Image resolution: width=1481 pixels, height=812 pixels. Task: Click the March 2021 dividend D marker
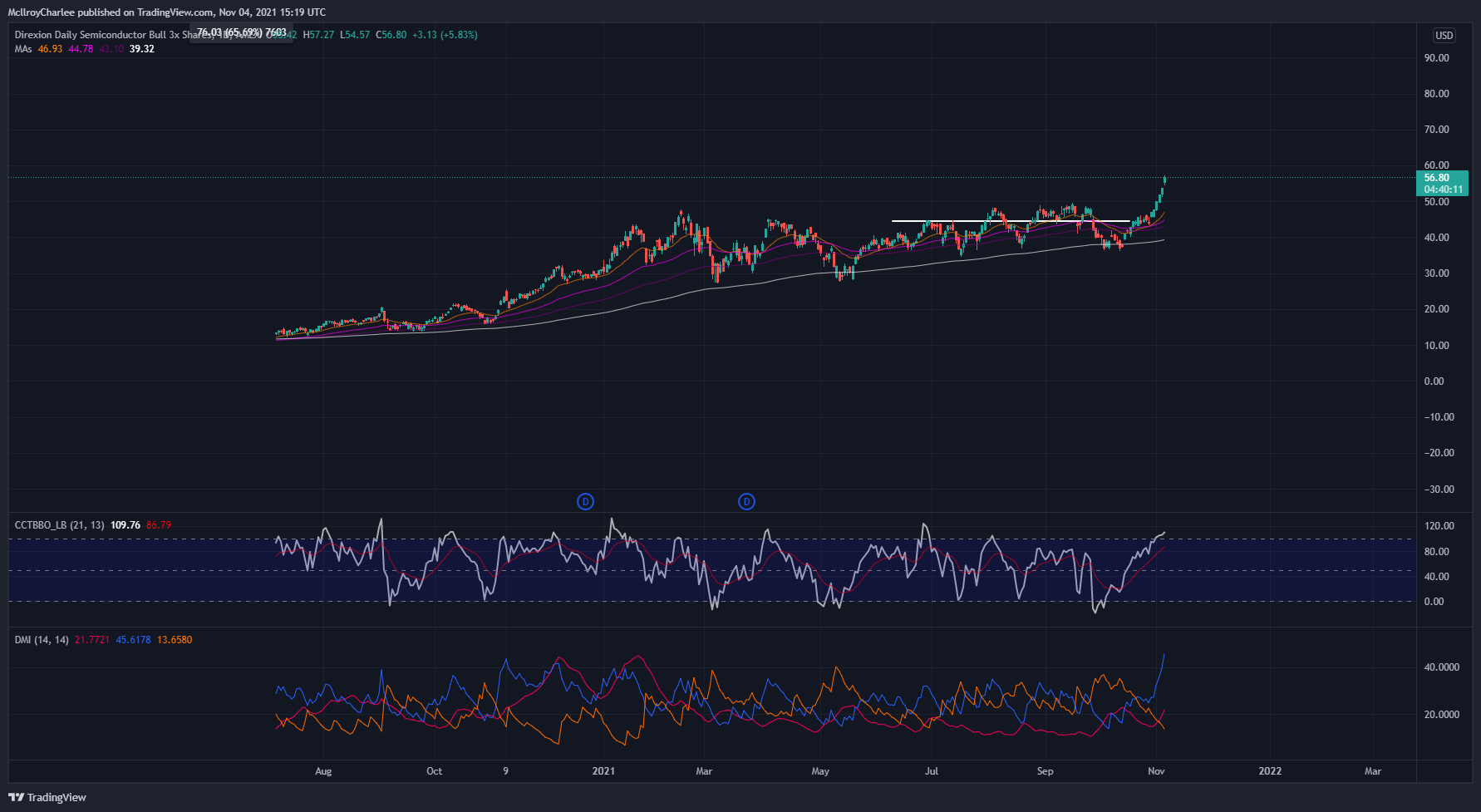click(746, 501)
